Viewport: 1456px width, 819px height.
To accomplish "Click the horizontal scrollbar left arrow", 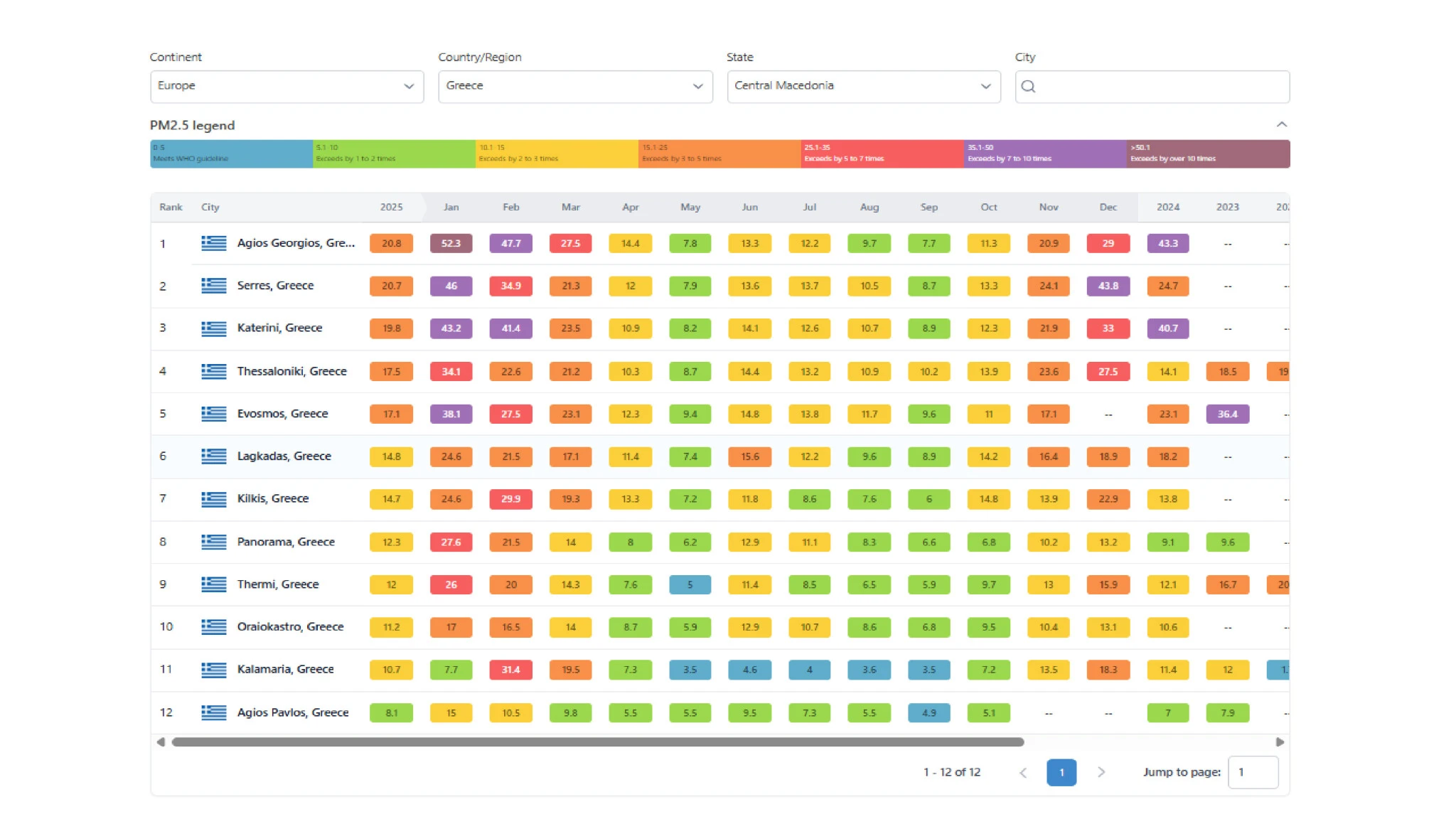I will coord(161,742).
